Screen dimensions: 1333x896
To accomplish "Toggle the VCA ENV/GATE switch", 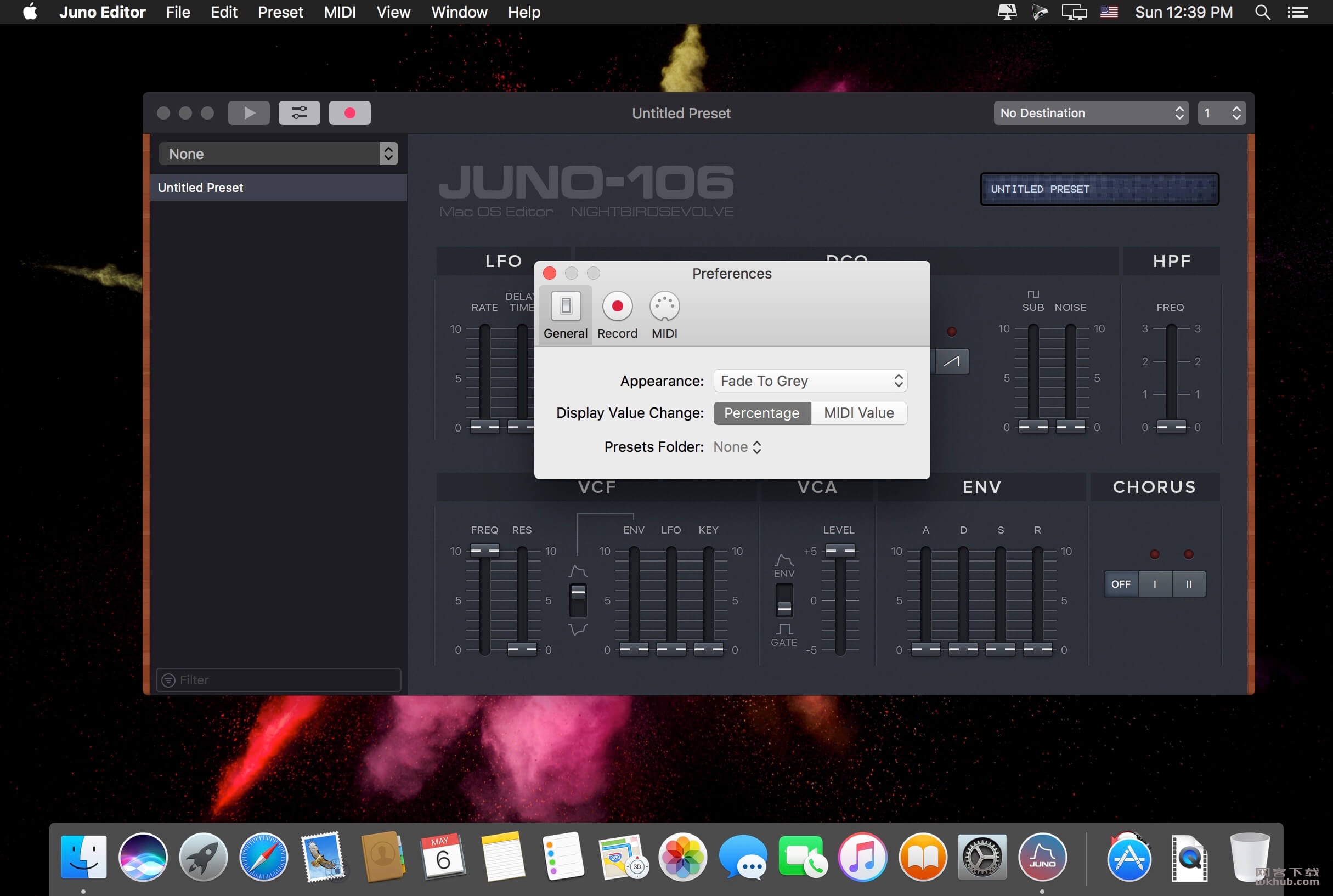I will click(x=784, y=600).
